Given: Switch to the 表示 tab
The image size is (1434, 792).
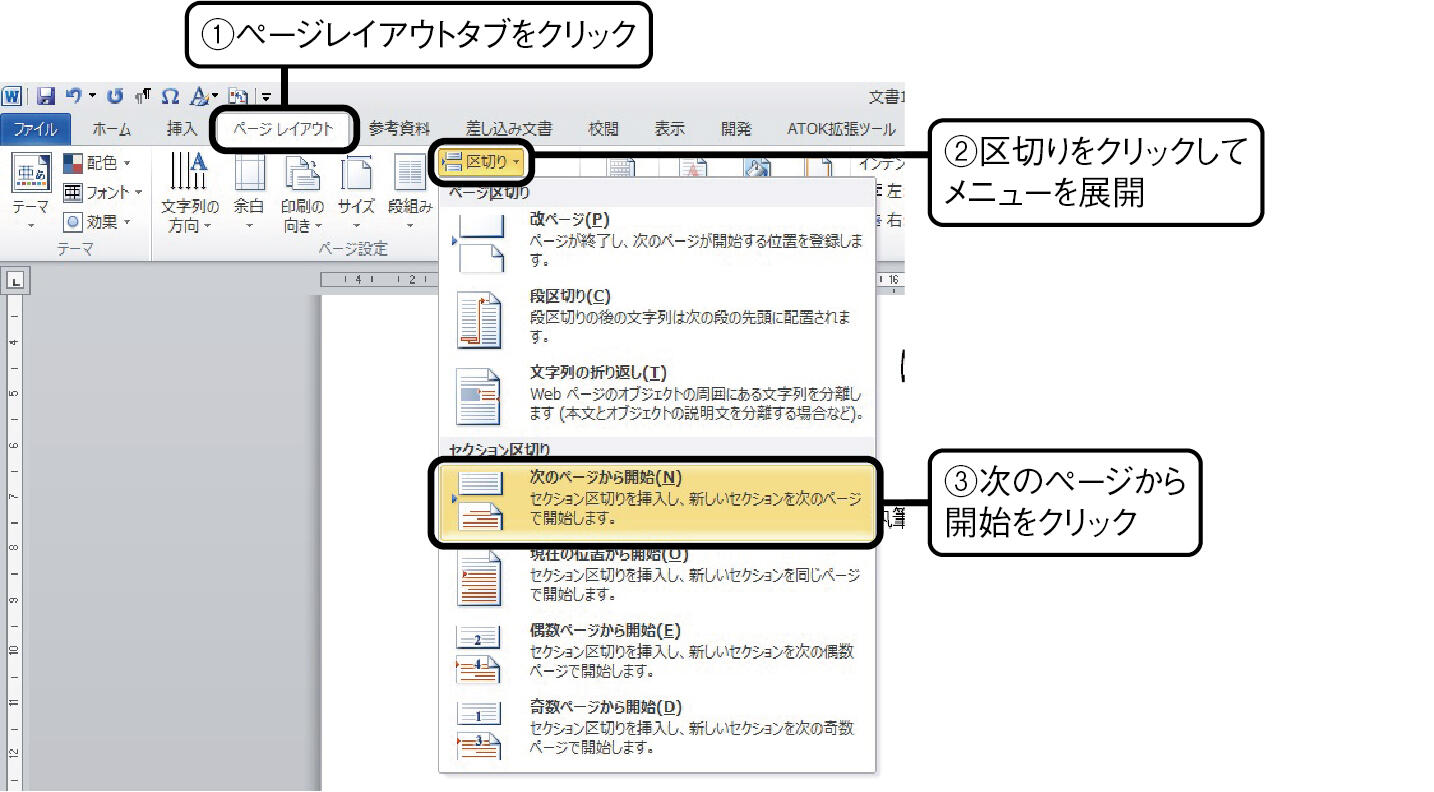Looking at the screenshot, I should pos(669,129).
